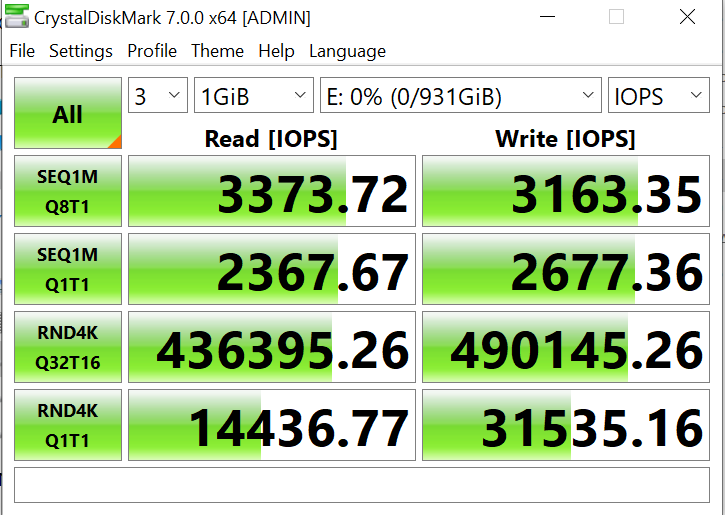
Task: Open the Theme menu
Action: pyautogui.click(x=217, y=51)
